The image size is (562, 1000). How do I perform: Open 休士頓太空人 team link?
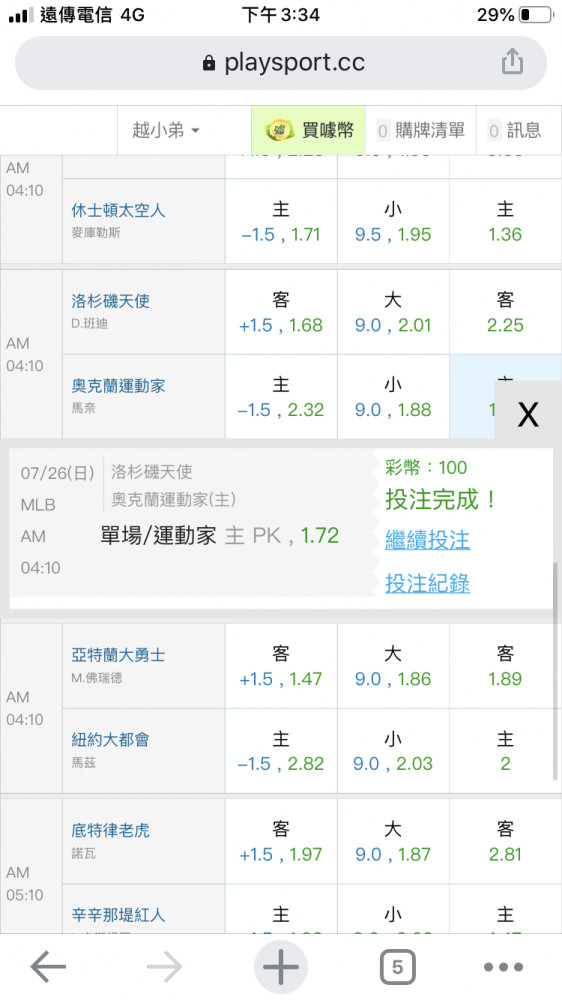(118, 210)
